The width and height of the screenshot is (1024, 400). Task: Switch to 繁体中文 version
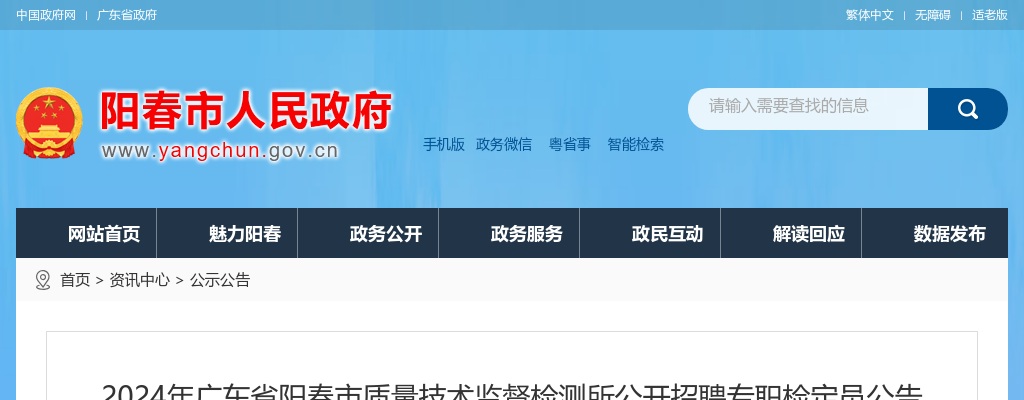(x=869, y=15)
